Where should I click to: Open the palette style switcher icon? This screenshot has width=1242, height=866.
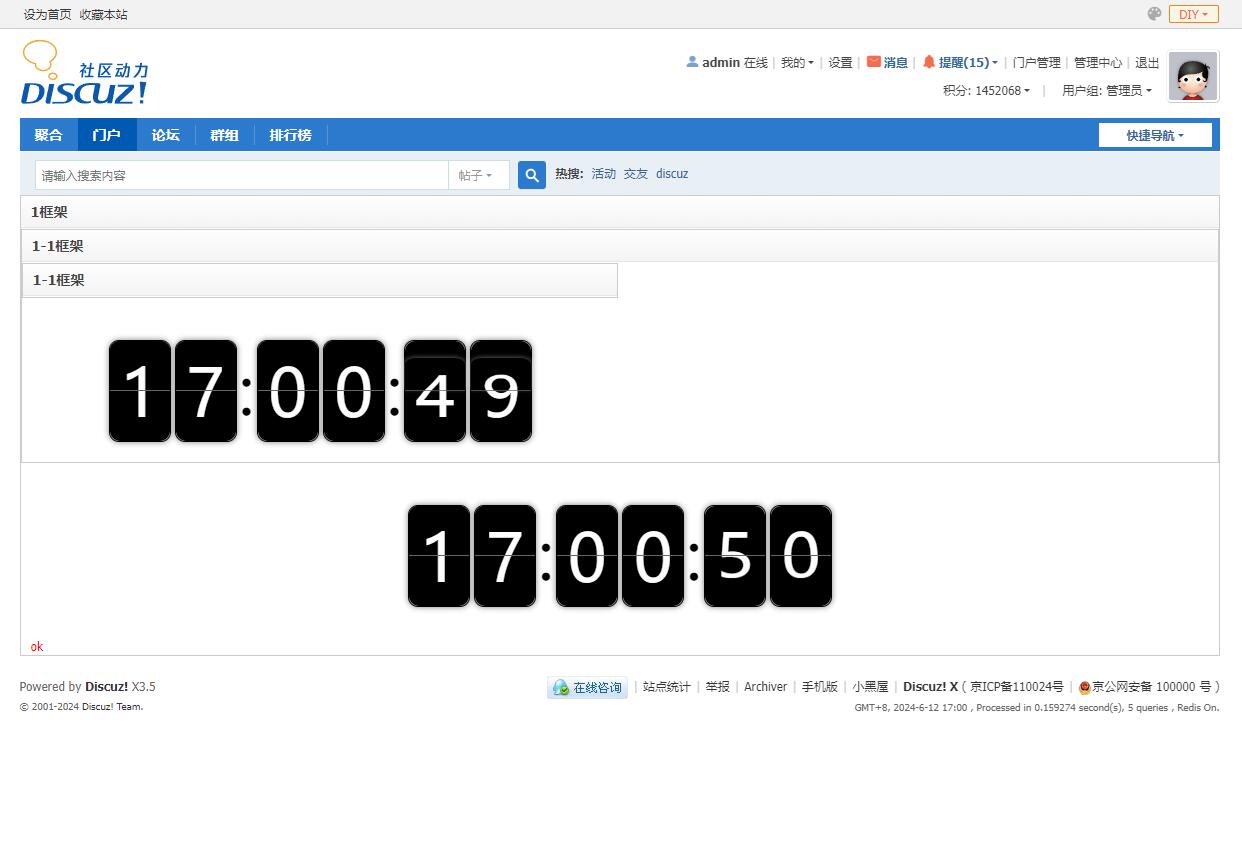pos(1154,14)
